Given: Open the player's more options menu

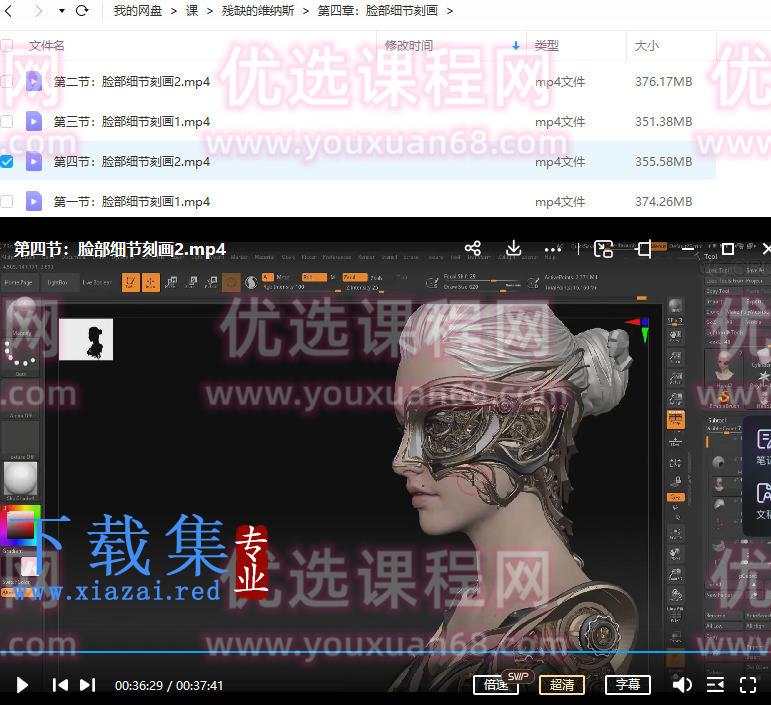Looking at the screenshot, I should tap(553, 249).
